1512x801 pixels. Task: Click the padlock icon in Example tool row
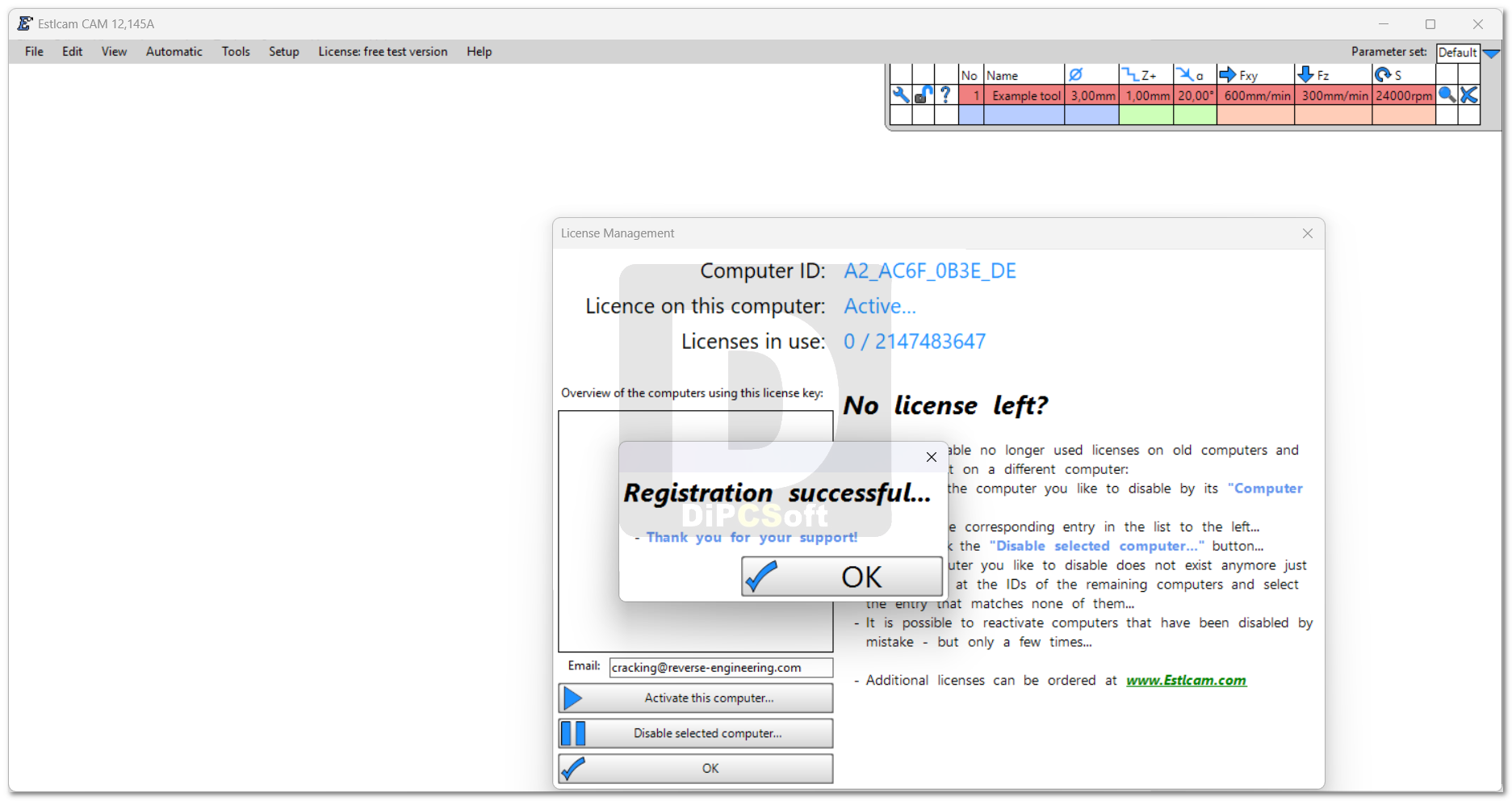[x=924, y=95]
